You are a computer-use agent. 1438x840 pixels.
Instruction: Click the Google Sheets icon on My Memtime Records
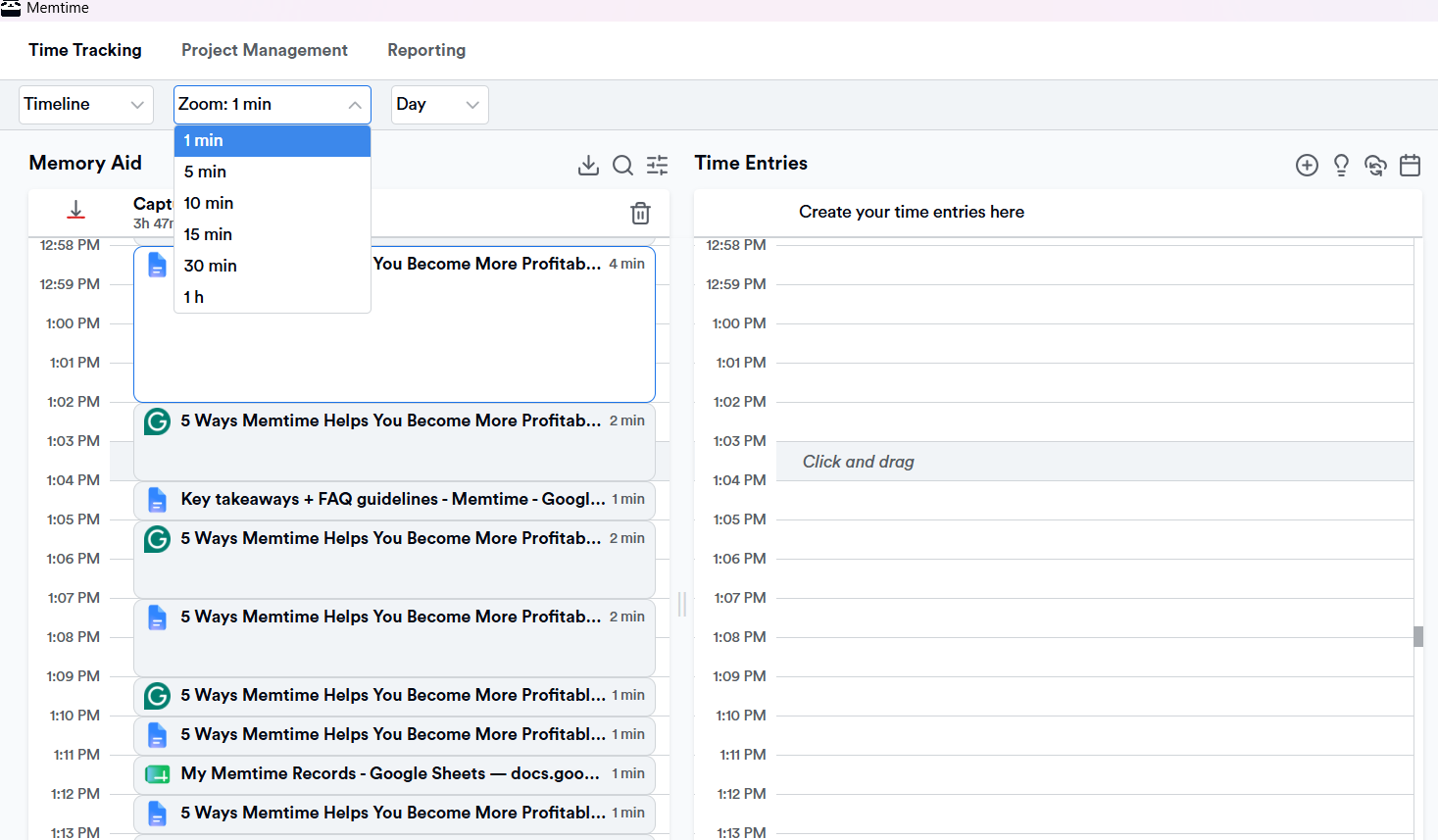click(x=157, y=774)
